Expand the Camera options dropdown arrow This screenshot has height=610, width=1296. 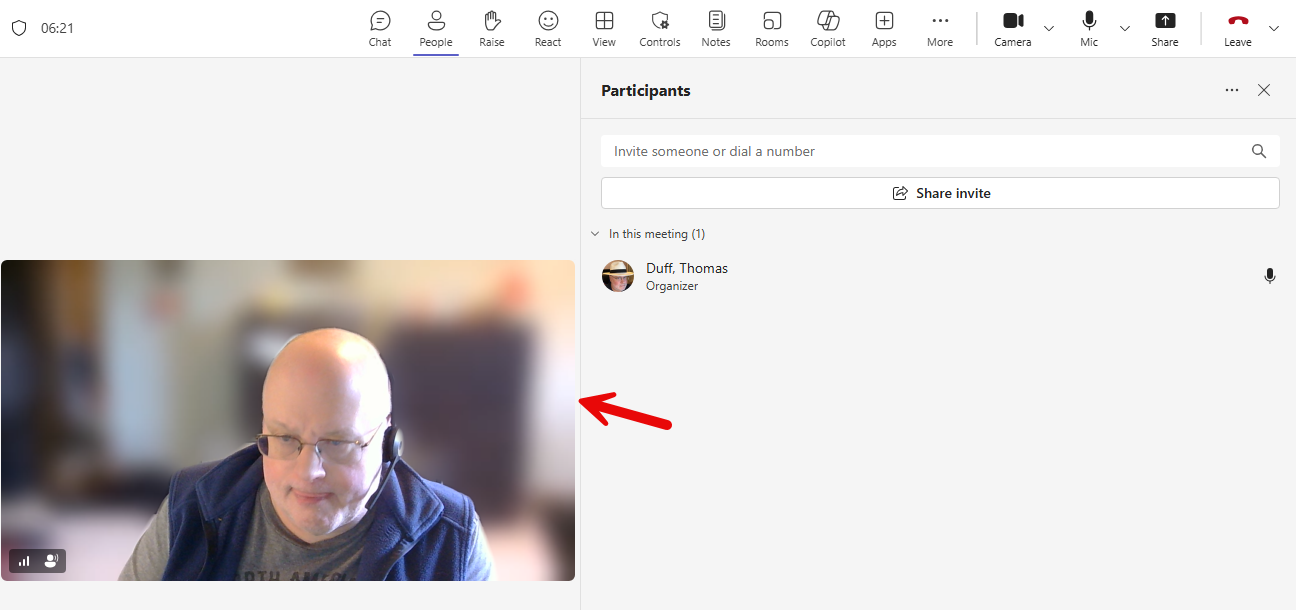tap(1049, 28)
